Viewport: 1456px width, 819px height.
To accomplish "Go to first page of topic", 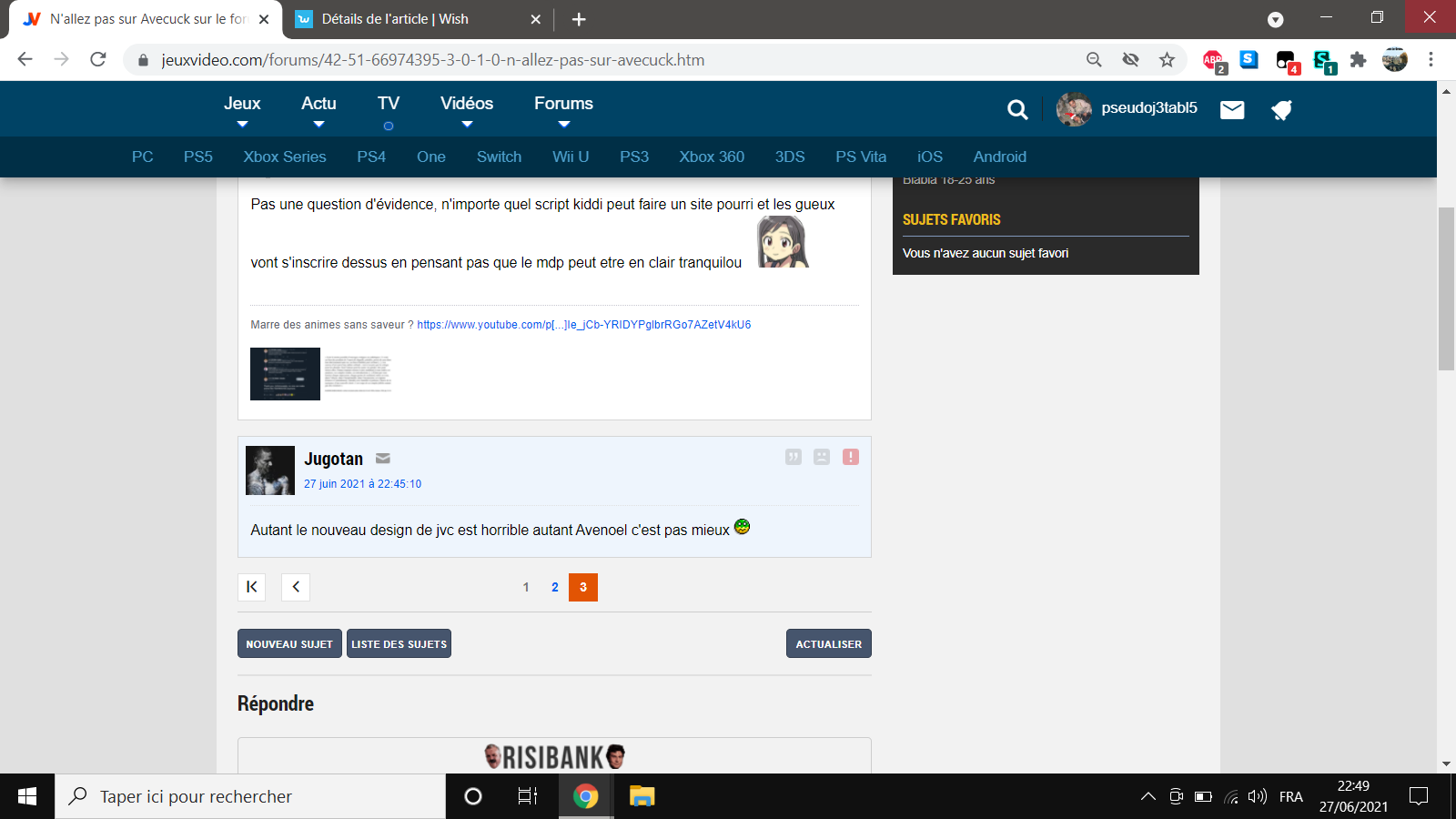I will click(252, 587).
